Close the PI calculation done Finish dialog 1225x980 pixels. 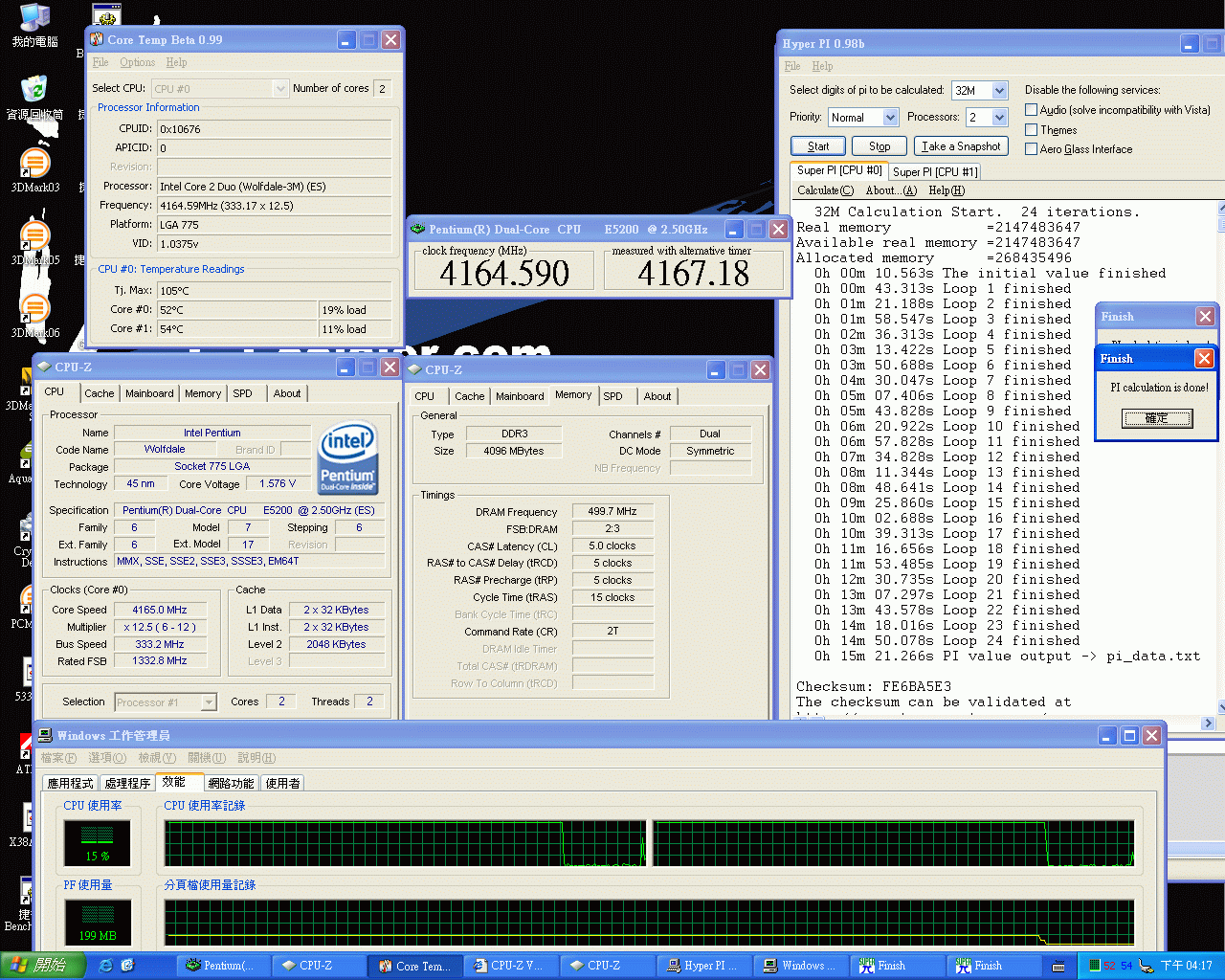click(x=1204, y=358)
